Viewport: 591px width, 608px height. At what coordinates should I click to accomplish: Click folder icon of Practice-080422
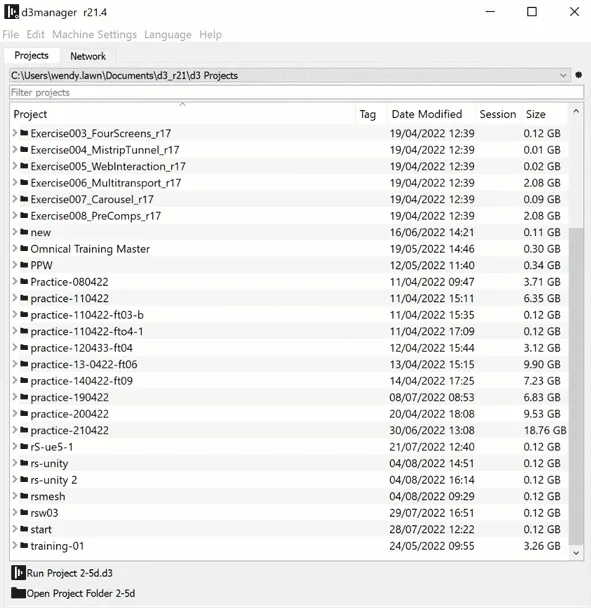point(24,282)
